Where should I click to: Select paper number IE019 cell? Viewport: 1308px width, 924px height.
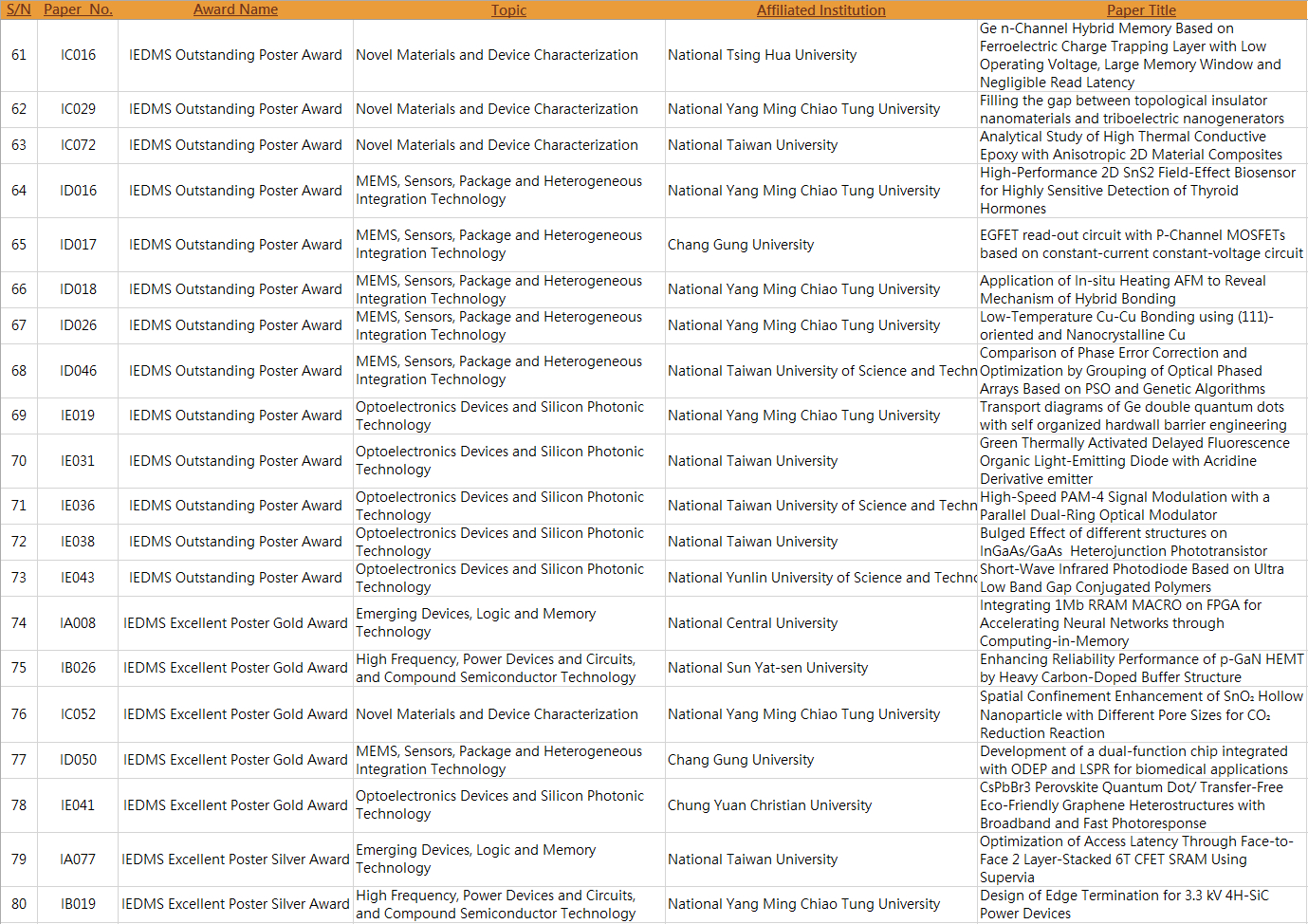point(78,416)
